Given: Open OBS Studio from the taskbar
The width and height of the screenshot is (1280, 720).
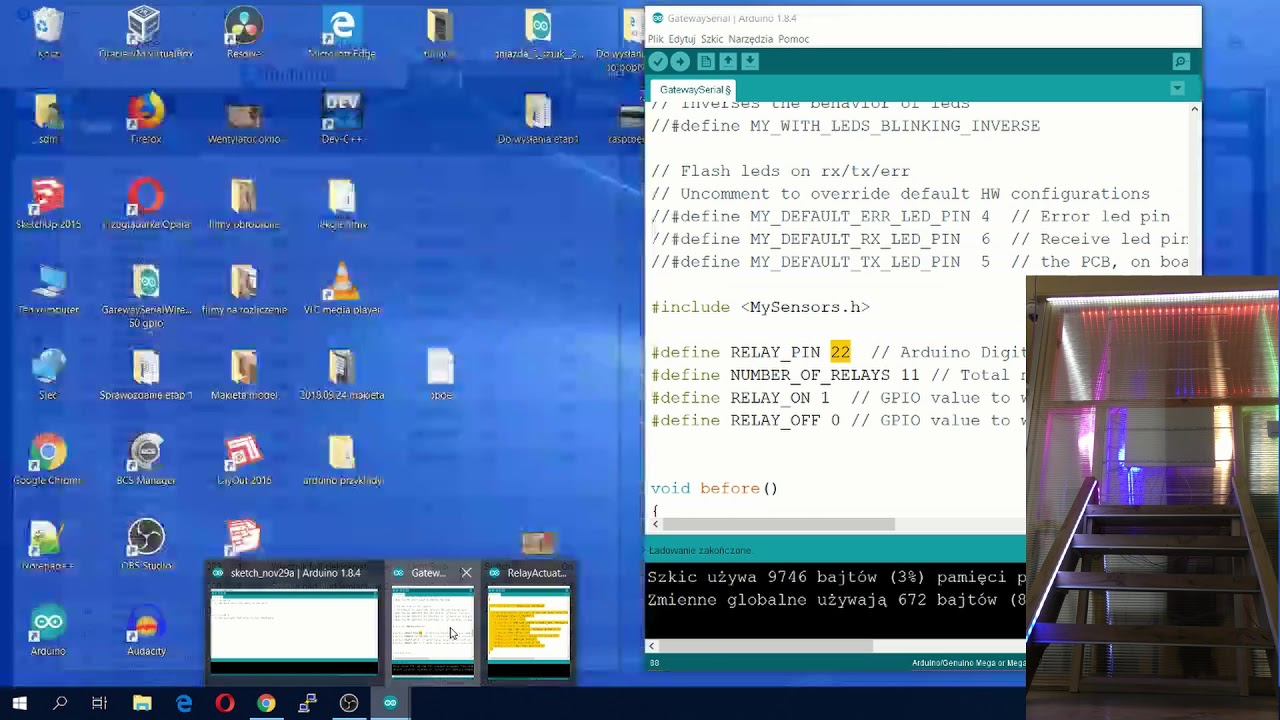Looking at the screenshot, I should coord(349,703).
